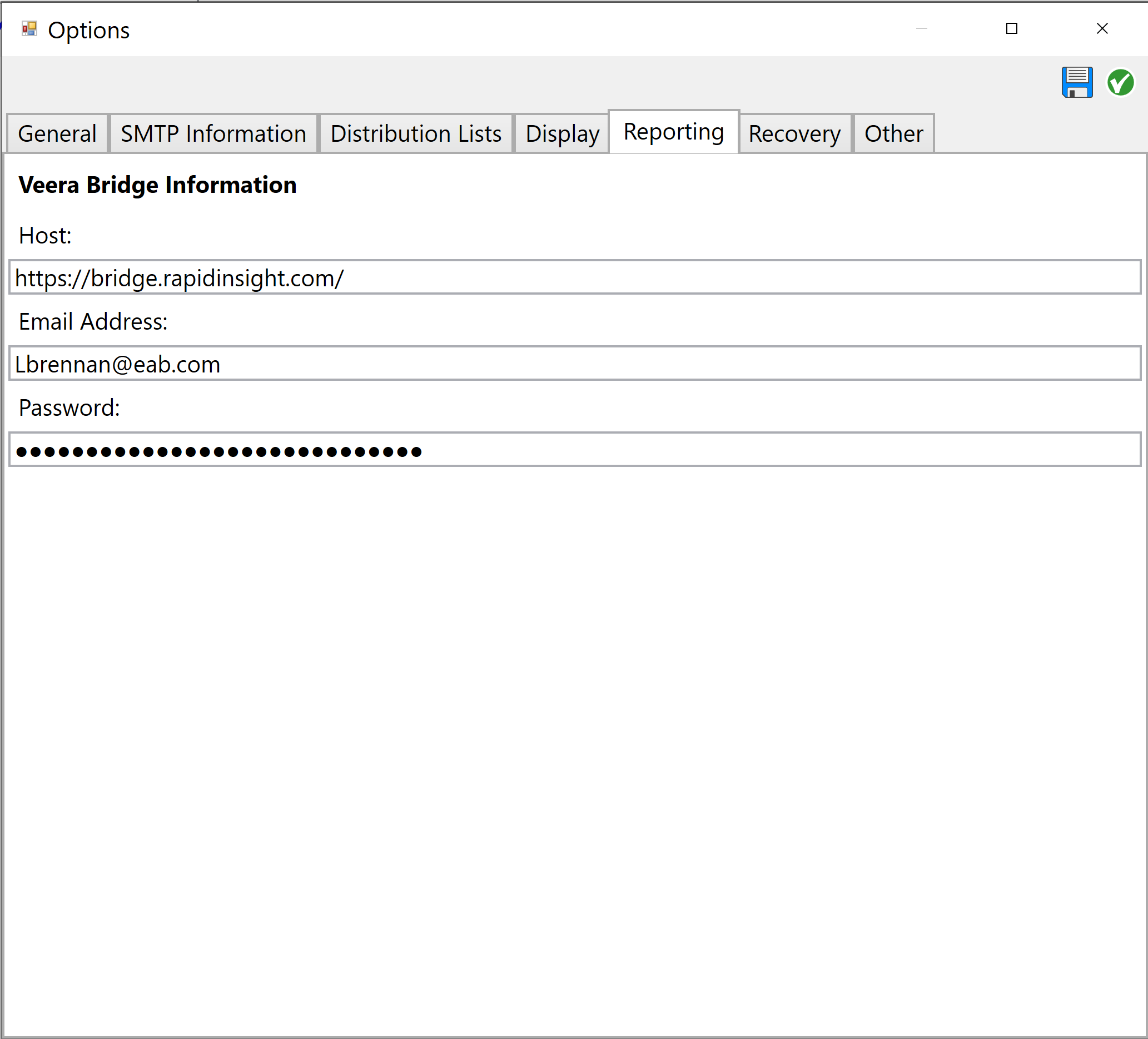Click the Host: label

point(45,235)
